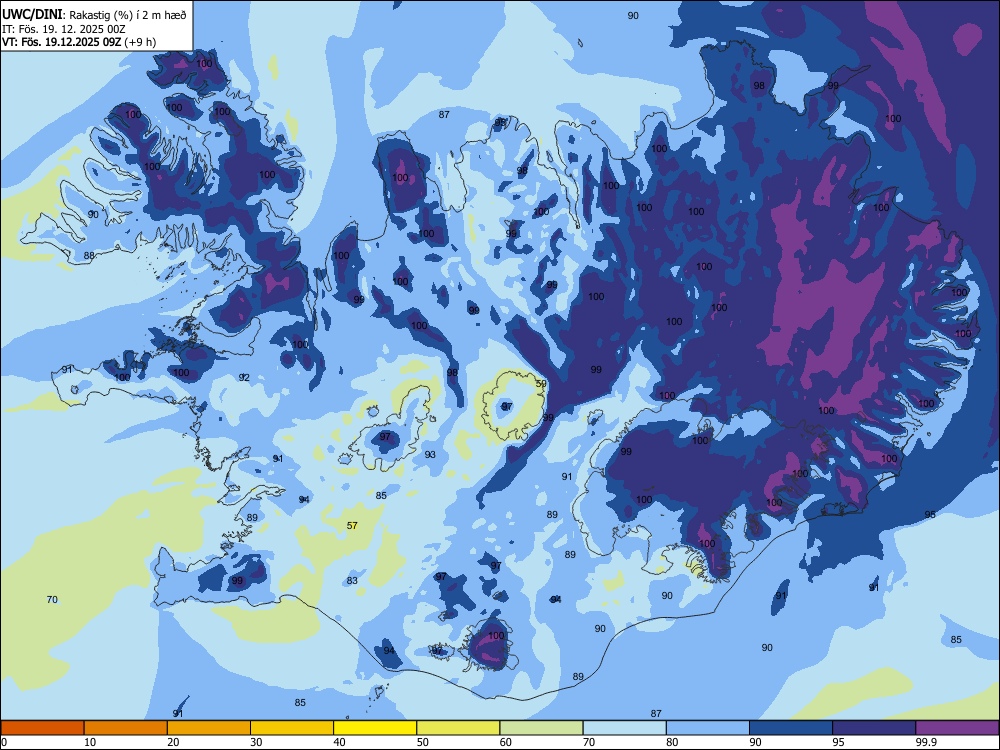Click the 'IT: Fös. 19. 12. 2025 00Z' line
This screenshot has width=1000, height=750.
64,29
